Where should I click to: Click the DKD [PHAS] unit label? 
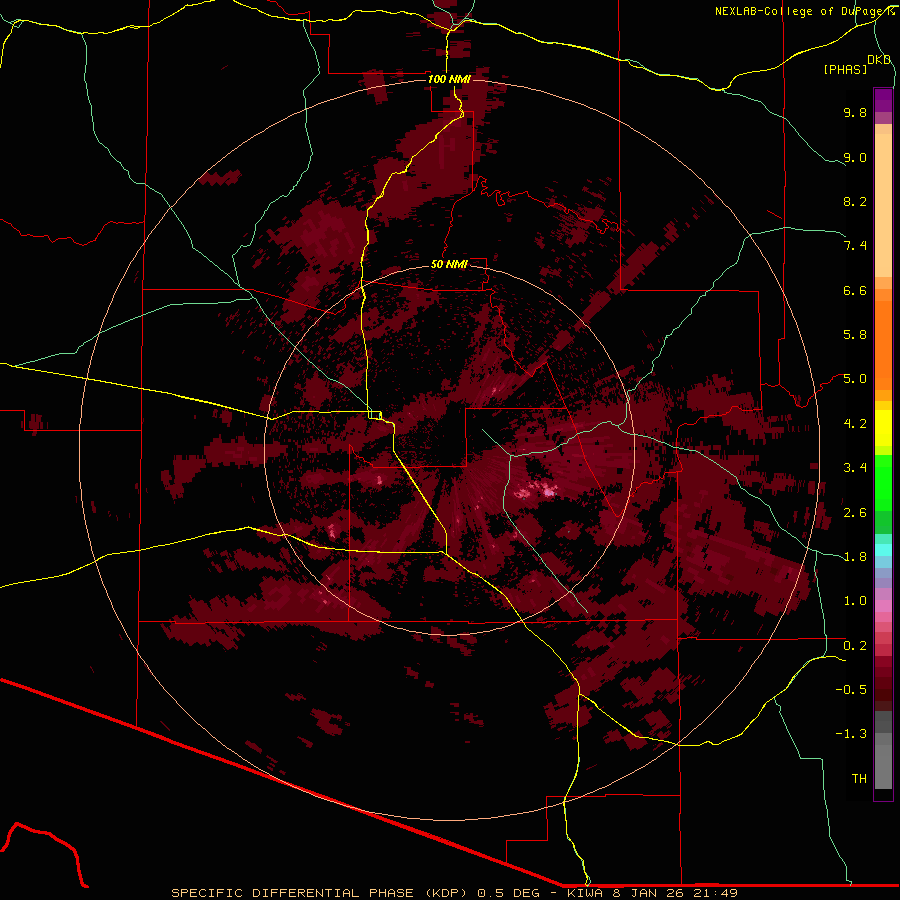pos(857,64)
